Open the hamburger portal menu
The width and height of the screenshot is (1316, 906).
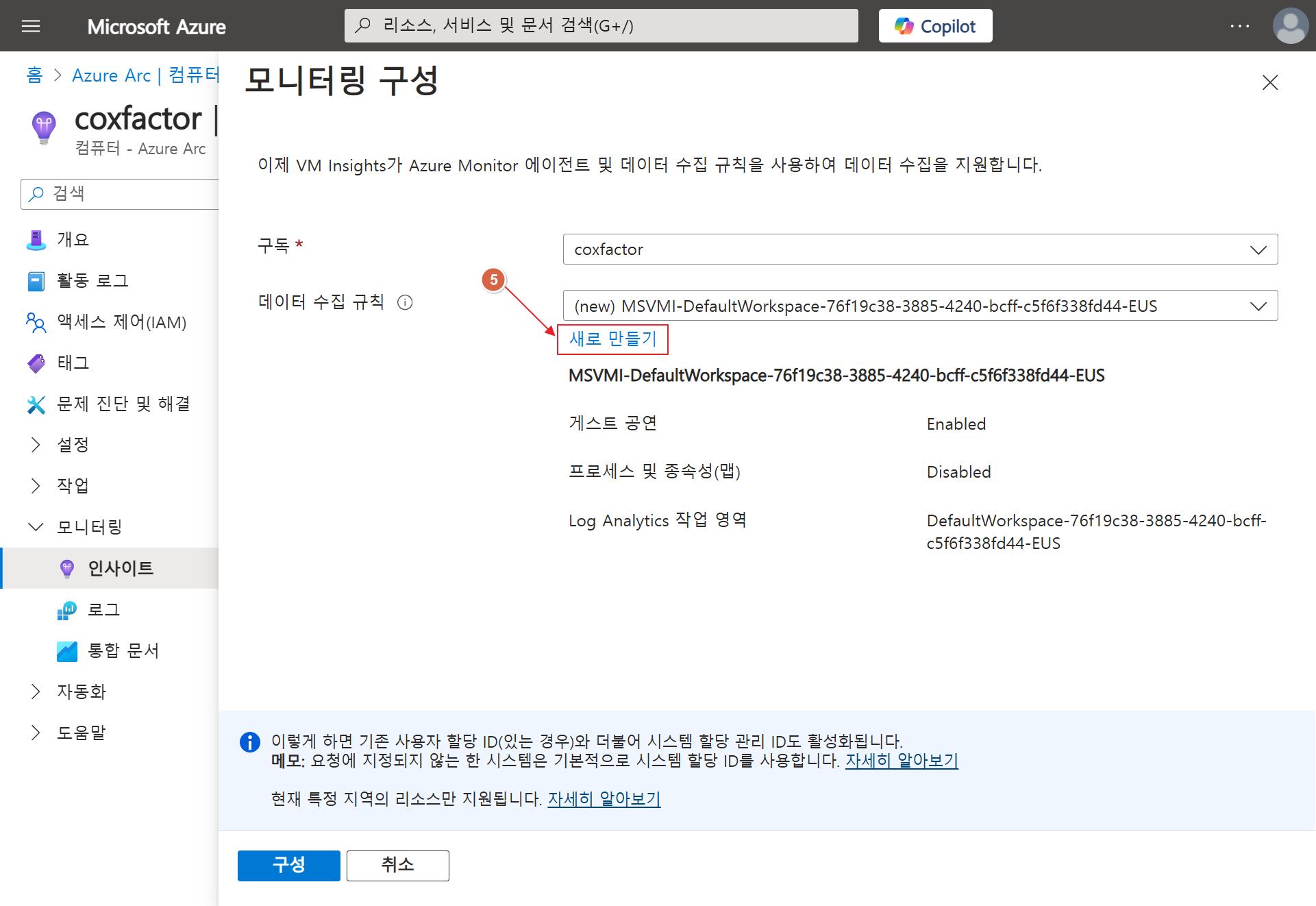pyautogui.click(x=31, y=26)
